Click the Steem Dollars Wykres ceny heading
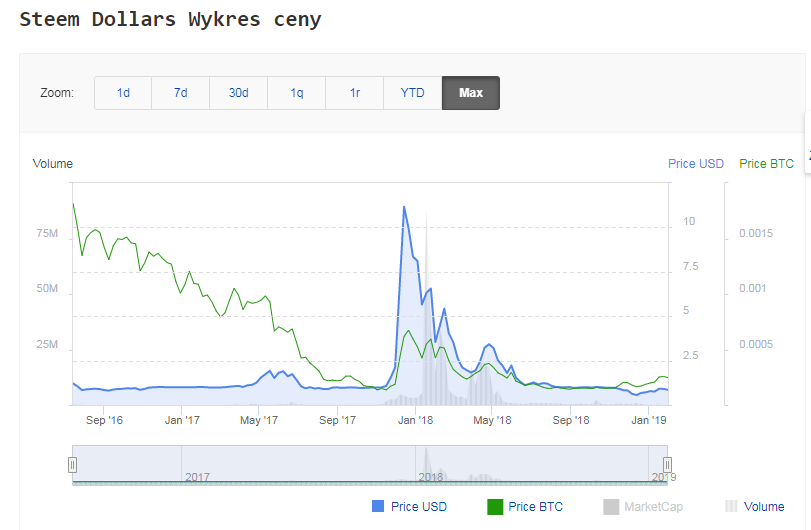This screenshot has width=811, height=530. [x=170, y=20]
